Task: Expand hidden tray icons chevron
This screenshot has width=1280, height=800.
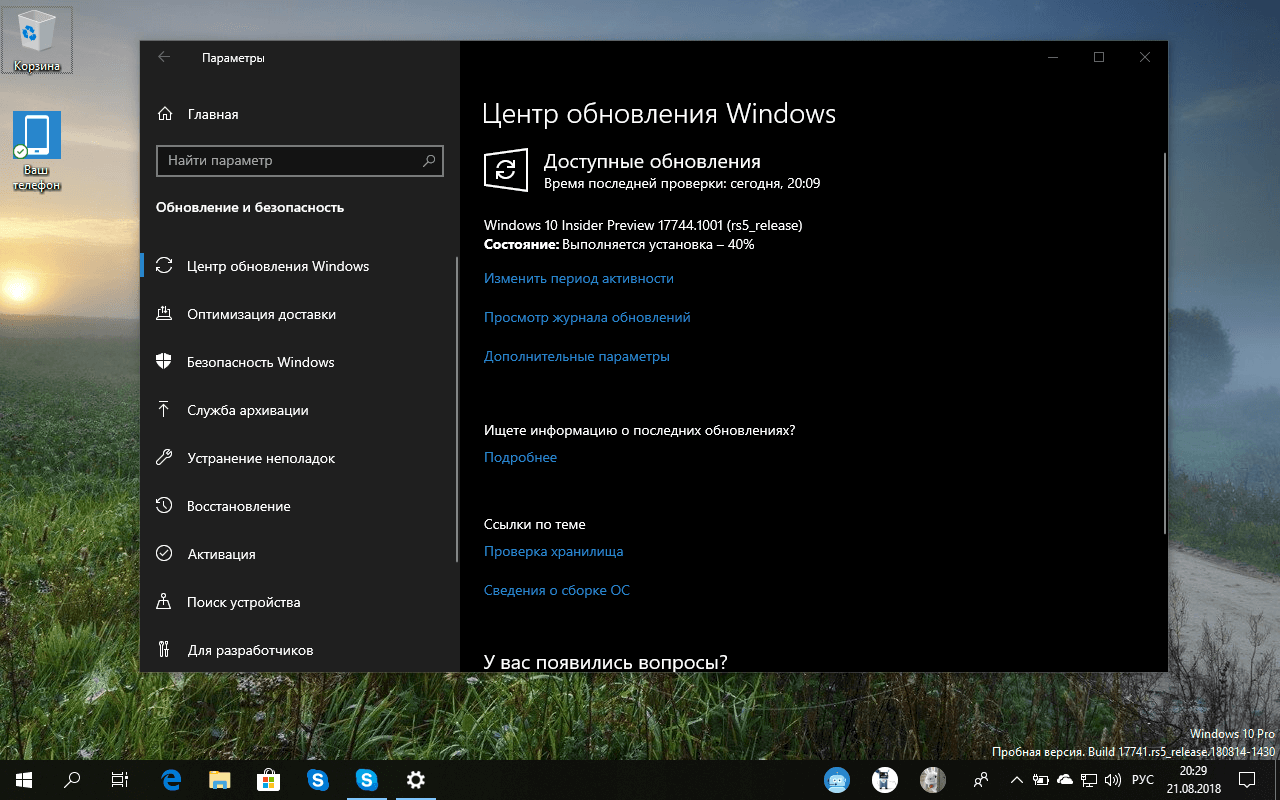Action: pyautogui.click(x=1016, y=780)
